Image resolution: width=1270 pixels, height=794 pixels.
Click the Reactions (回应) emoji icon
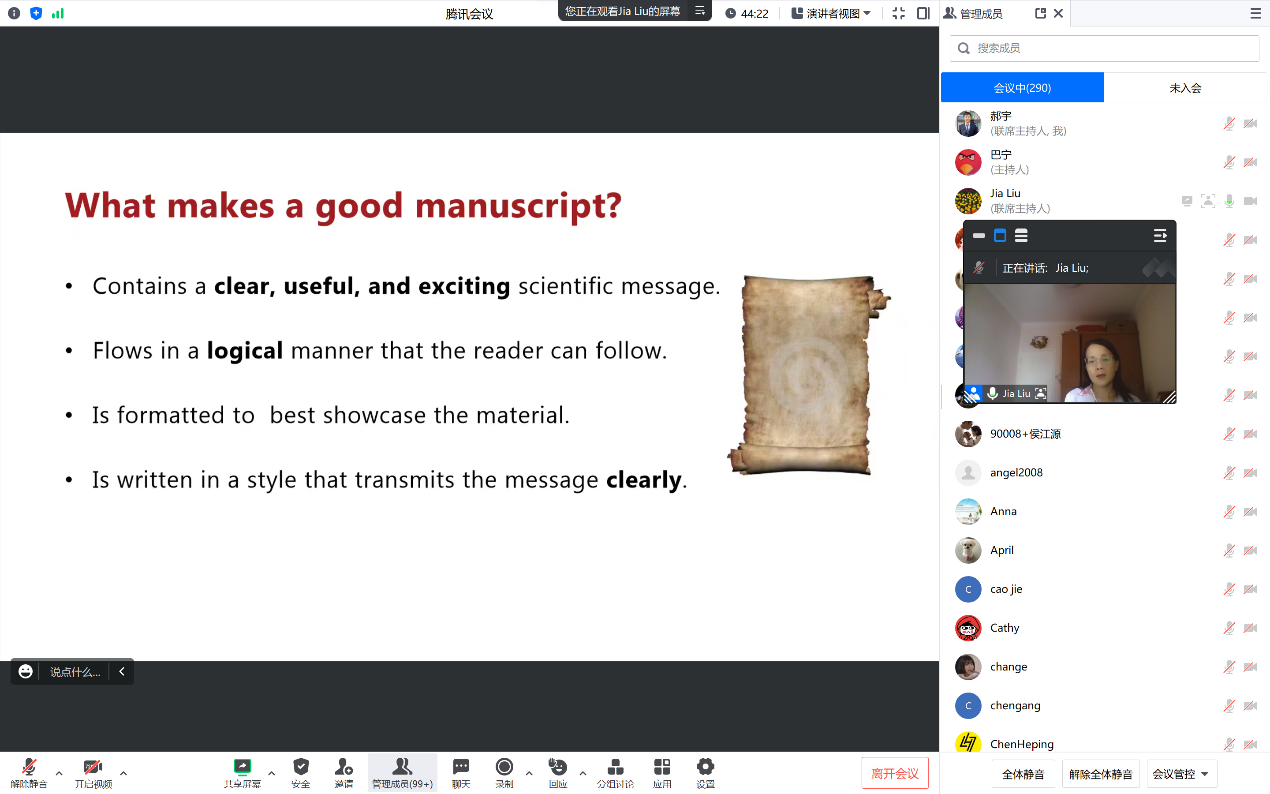558,772
